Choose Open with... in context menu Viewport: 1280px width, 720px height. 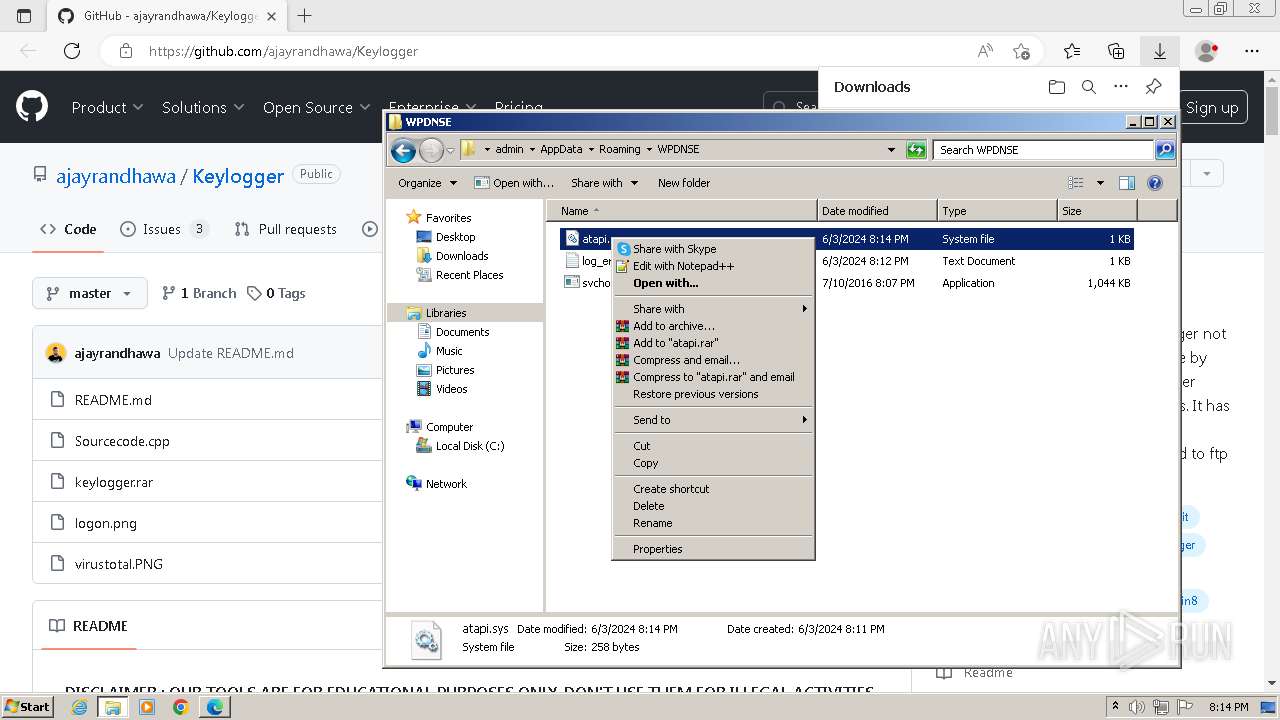point(713,283)
